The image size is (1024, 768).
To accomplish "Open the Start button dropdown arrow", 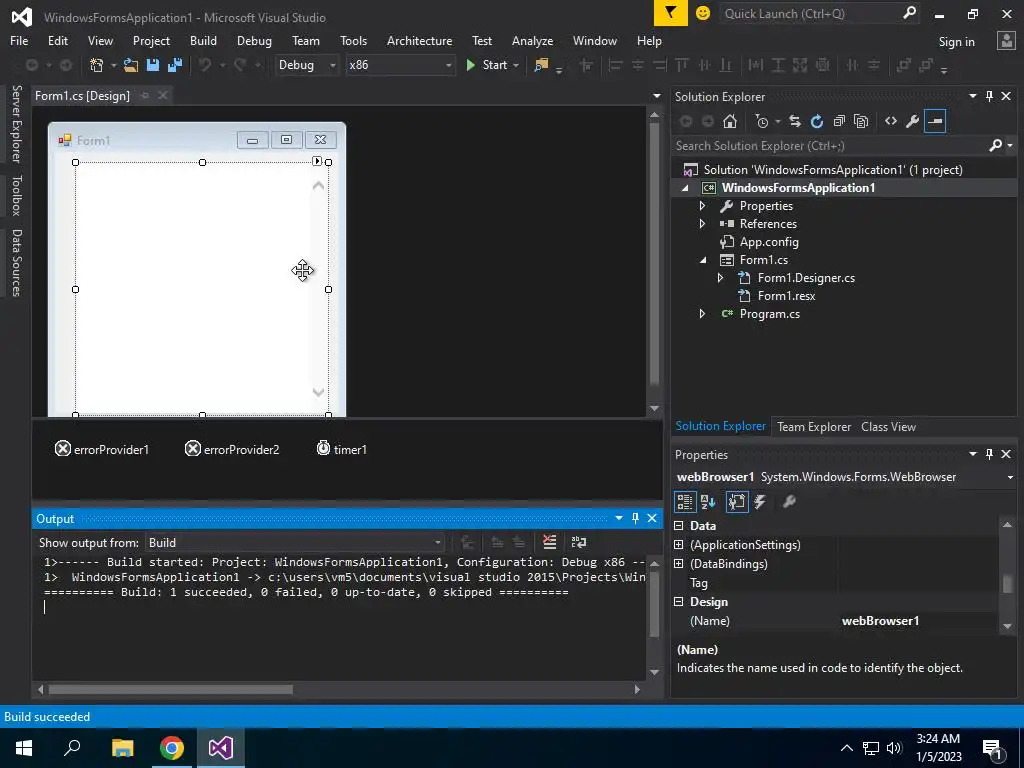I will point(516,65).
